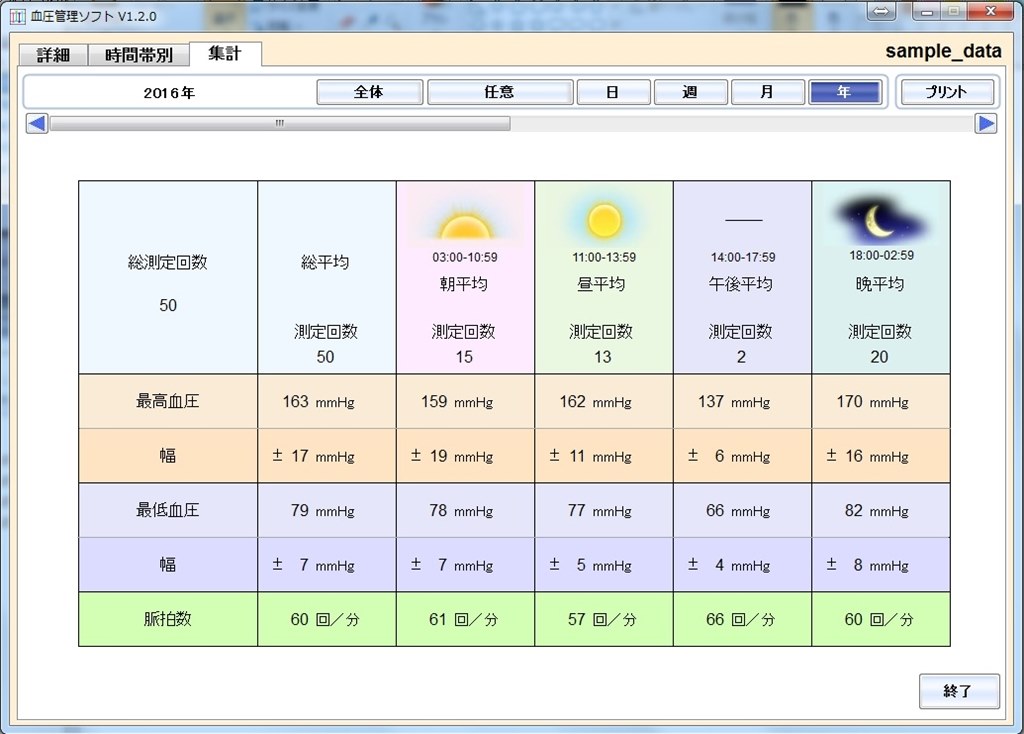Viewport: 1024px width, 734px height.
Task: Click the app icon in title bar
Action: [17, 16]
